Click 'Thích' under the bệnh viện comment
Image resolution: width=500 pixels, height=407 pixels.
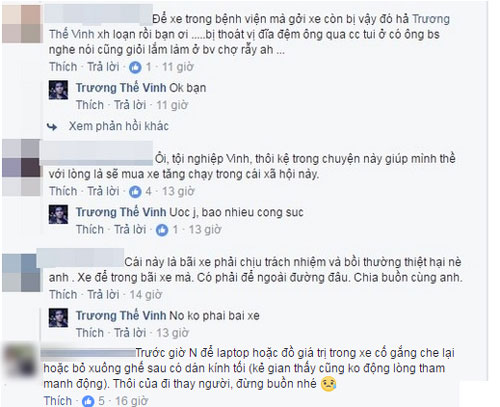pos(63,67)
